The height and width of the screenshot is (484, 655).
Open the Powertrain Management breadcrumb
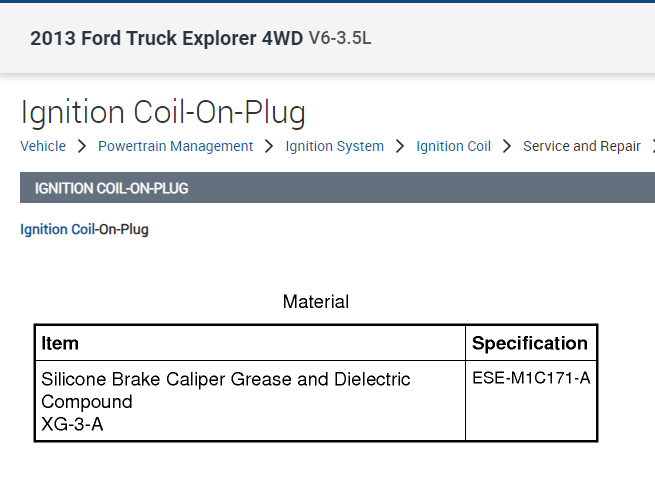[x=175, y=146]
